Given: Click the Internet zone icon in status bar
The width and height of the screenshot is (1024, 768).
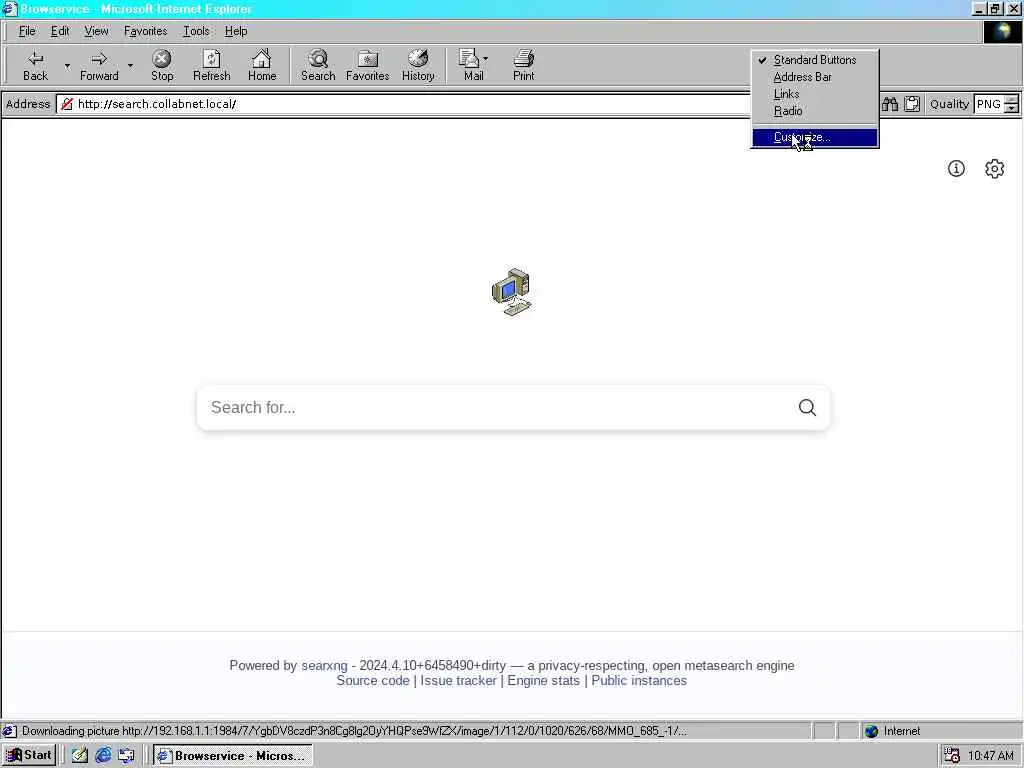Looking at the screenshot, I should click(872, 731).
